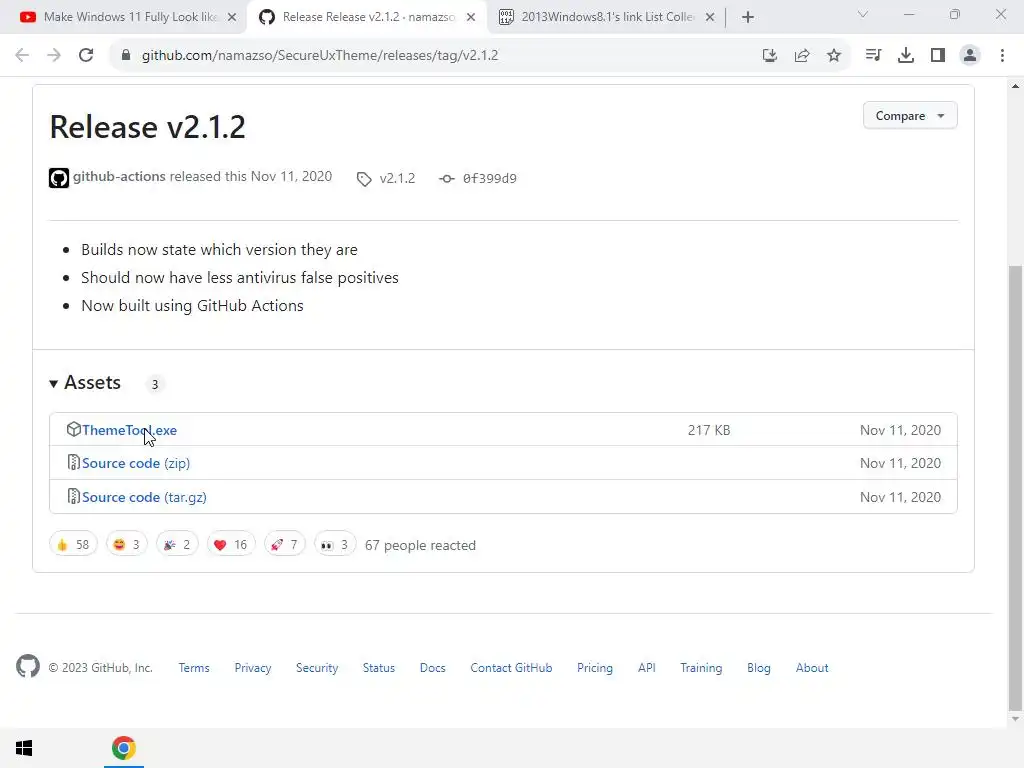The image size is (1024, 768).
Task: Open the Pricing footer link
Action: pos(595,668)
